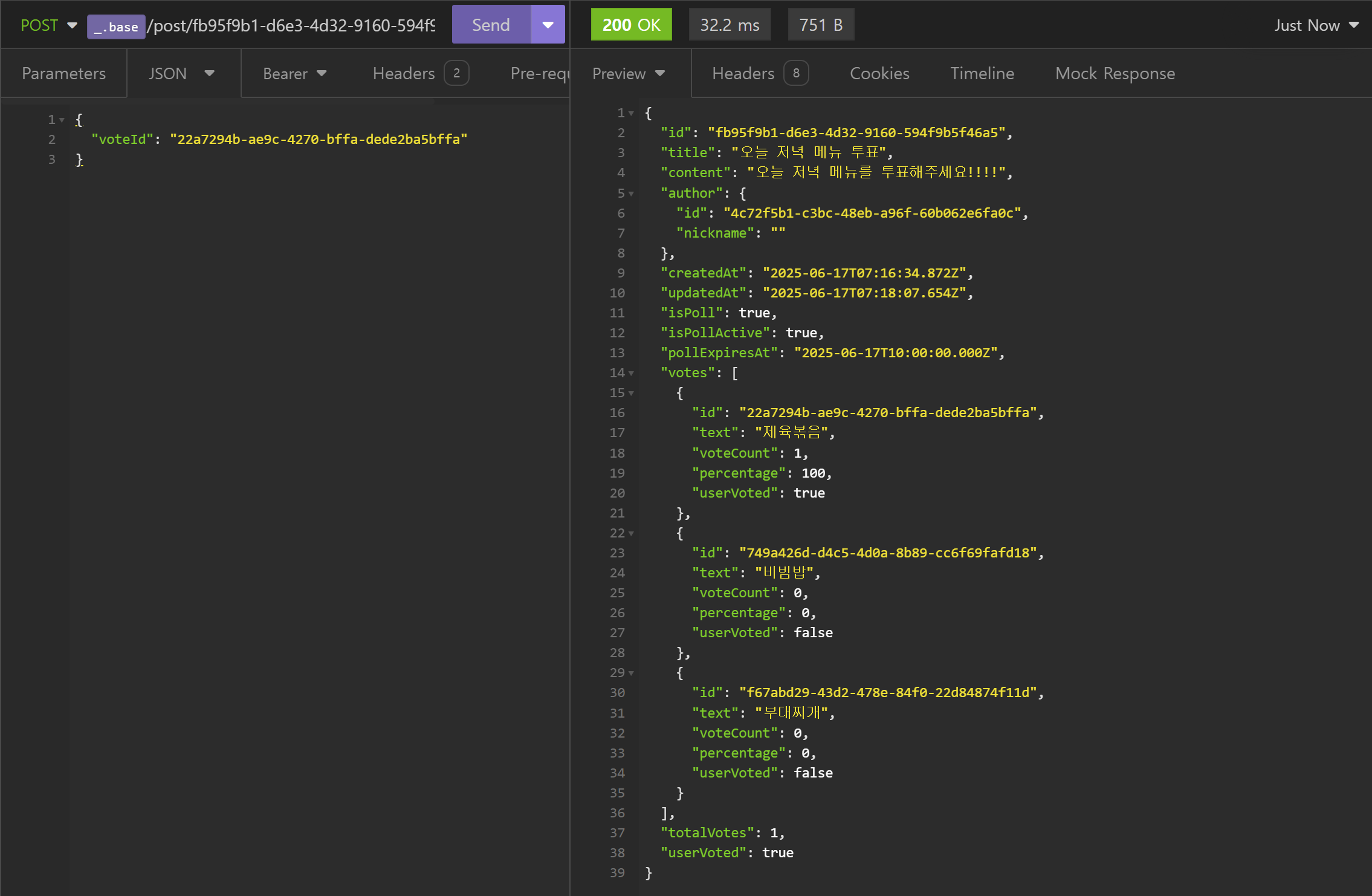Click the _.base environment variable tag
The height and width of the screenshot is (896, 1372).
[x=116, y=27]
